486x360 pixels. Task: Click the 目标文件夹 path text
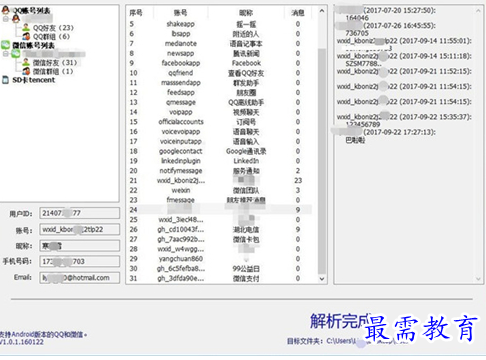(x=347, y=341)
